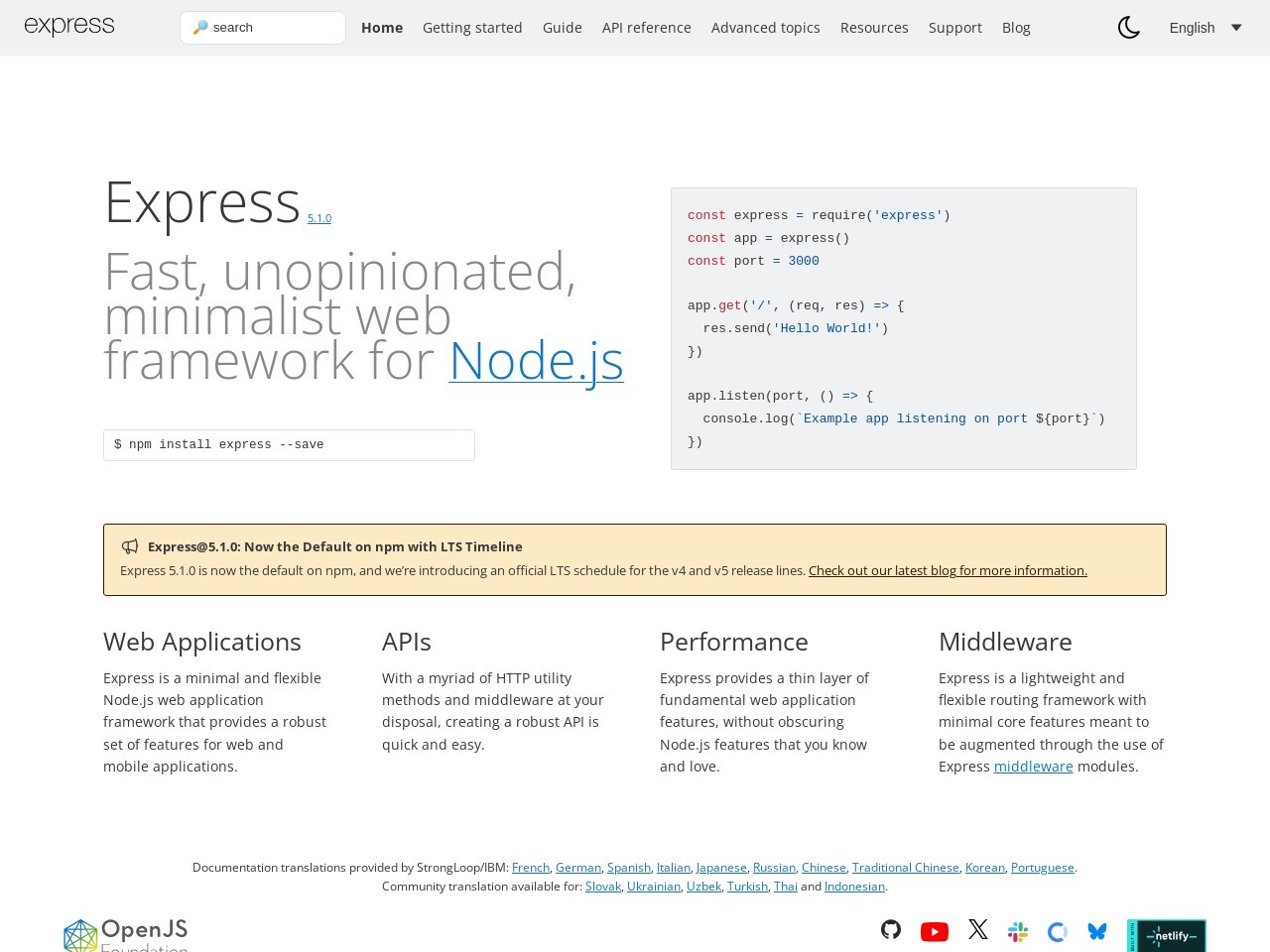Open the Blog menu item
The image size is (1270, 952).
(1016, 28)
